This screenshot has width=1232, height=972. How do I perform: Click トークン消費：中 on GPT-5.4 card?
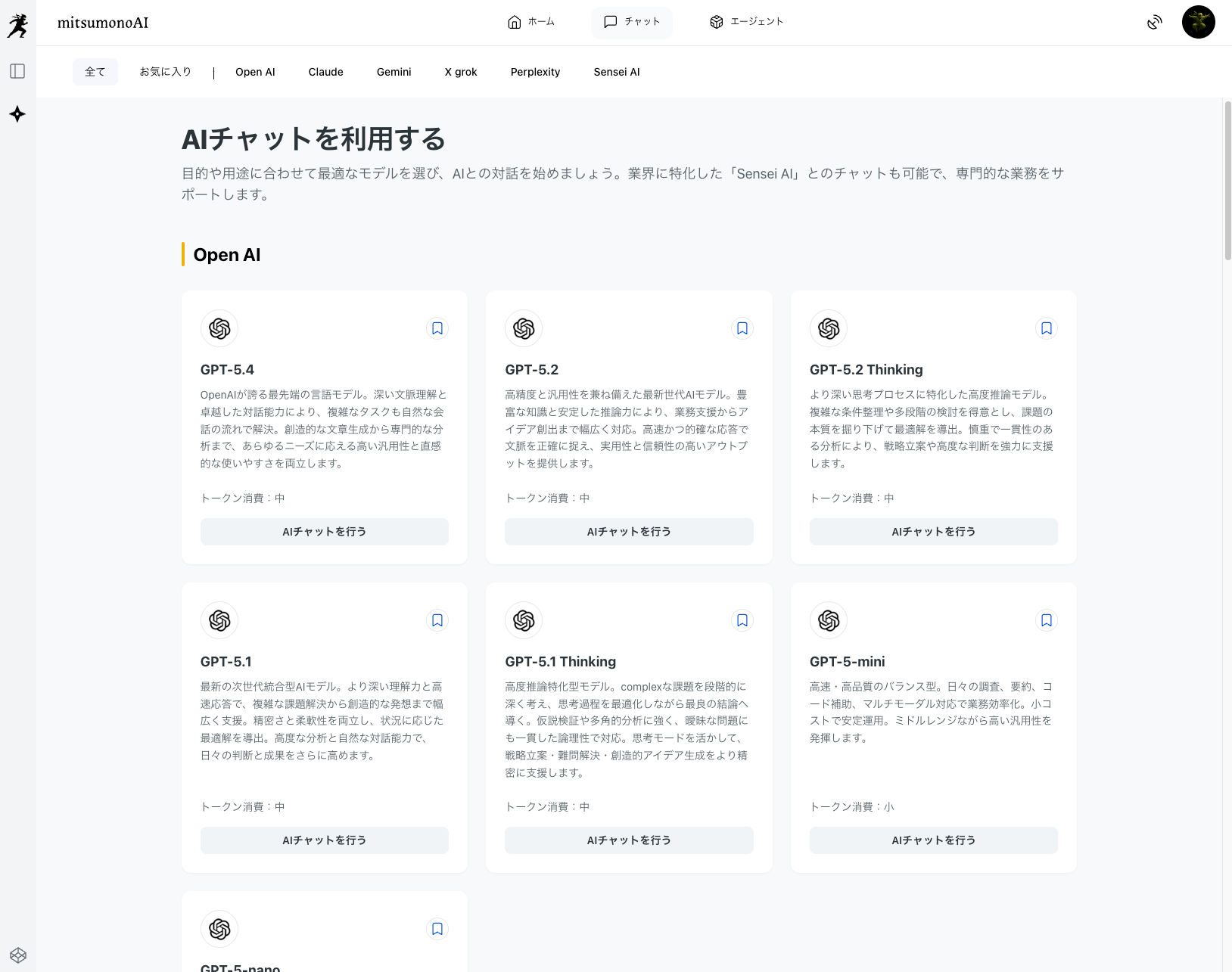(x=243, y=498)
